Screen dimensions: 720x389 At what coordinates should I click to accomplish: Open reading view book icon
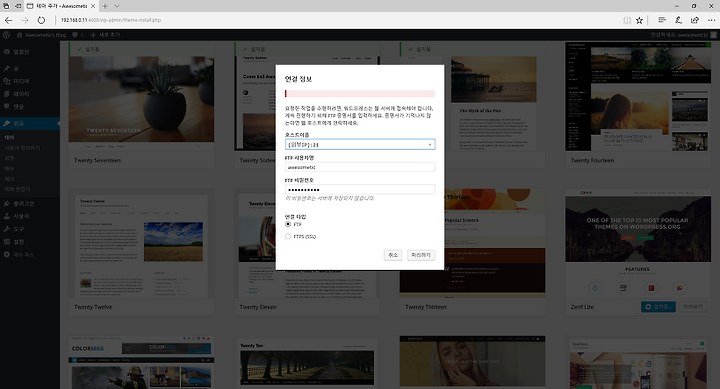pyautogui.click(x=627, y=20)
